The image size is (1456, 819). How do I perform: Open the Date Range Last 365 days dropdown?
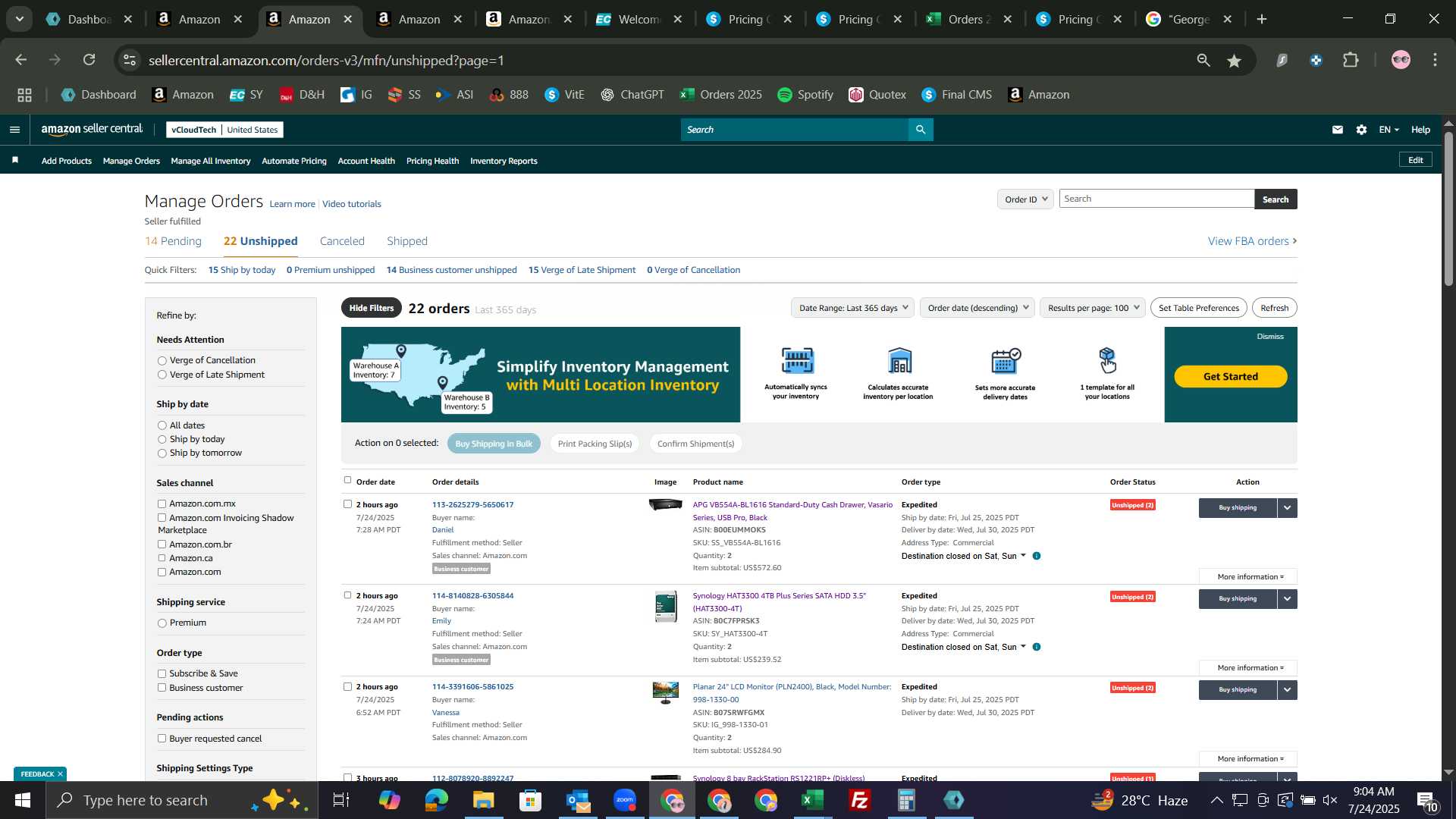852,308
